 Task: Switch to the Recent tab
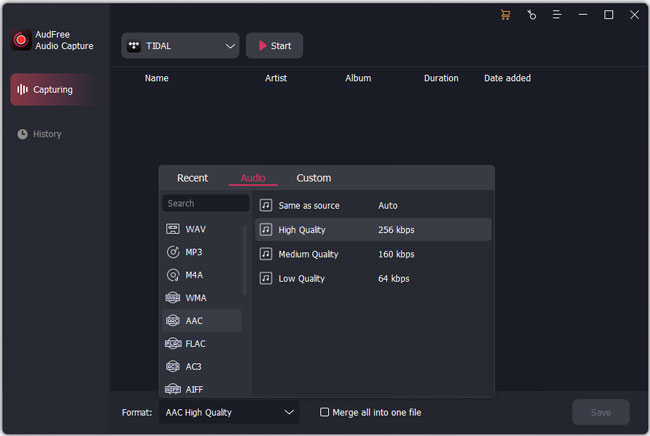(192, 178)
